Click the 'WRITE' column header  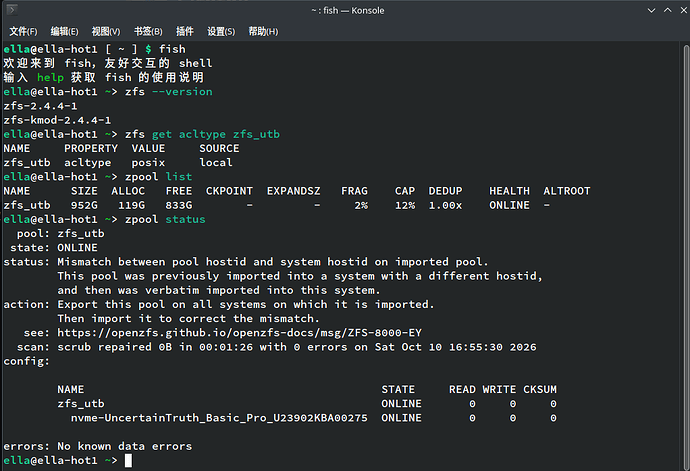click(499, 390)
